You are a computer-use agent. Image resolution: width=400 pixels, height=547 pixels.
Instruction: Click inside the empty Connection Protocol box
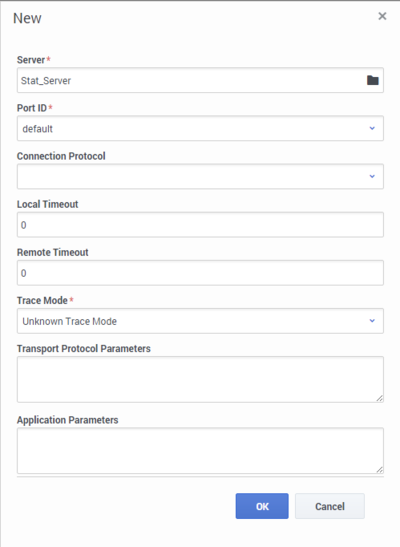(200, 177)
